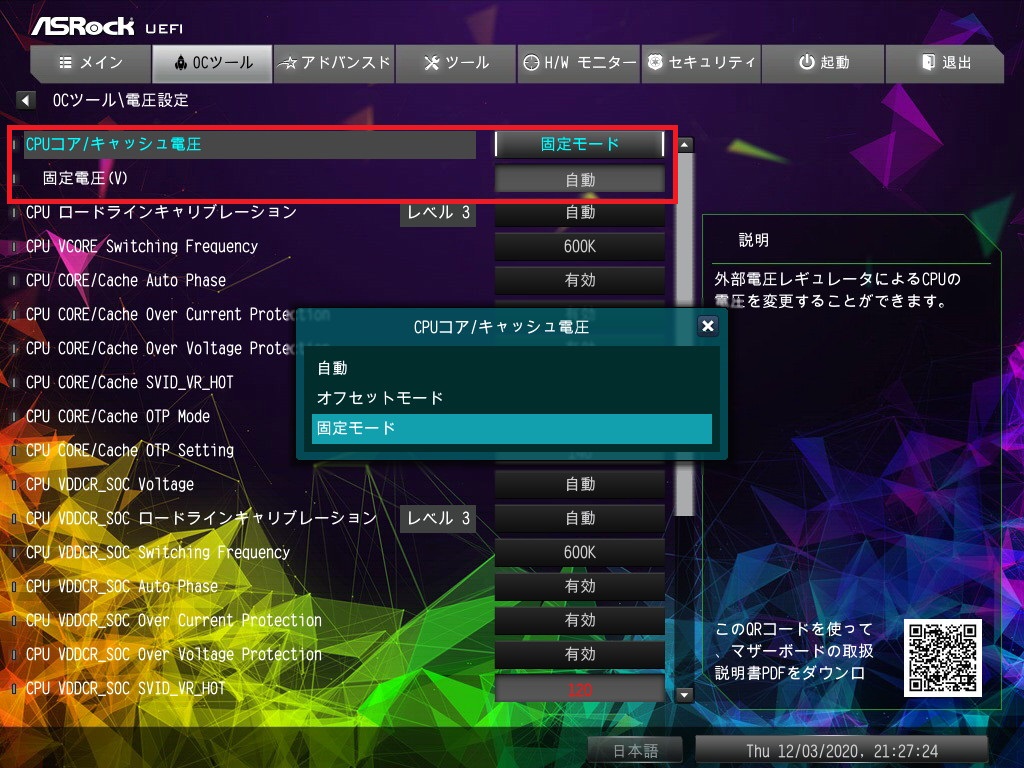Select CPU VDDCR_SOC Over Current Protection label
Screen dimensions: 1024x768
174,620
